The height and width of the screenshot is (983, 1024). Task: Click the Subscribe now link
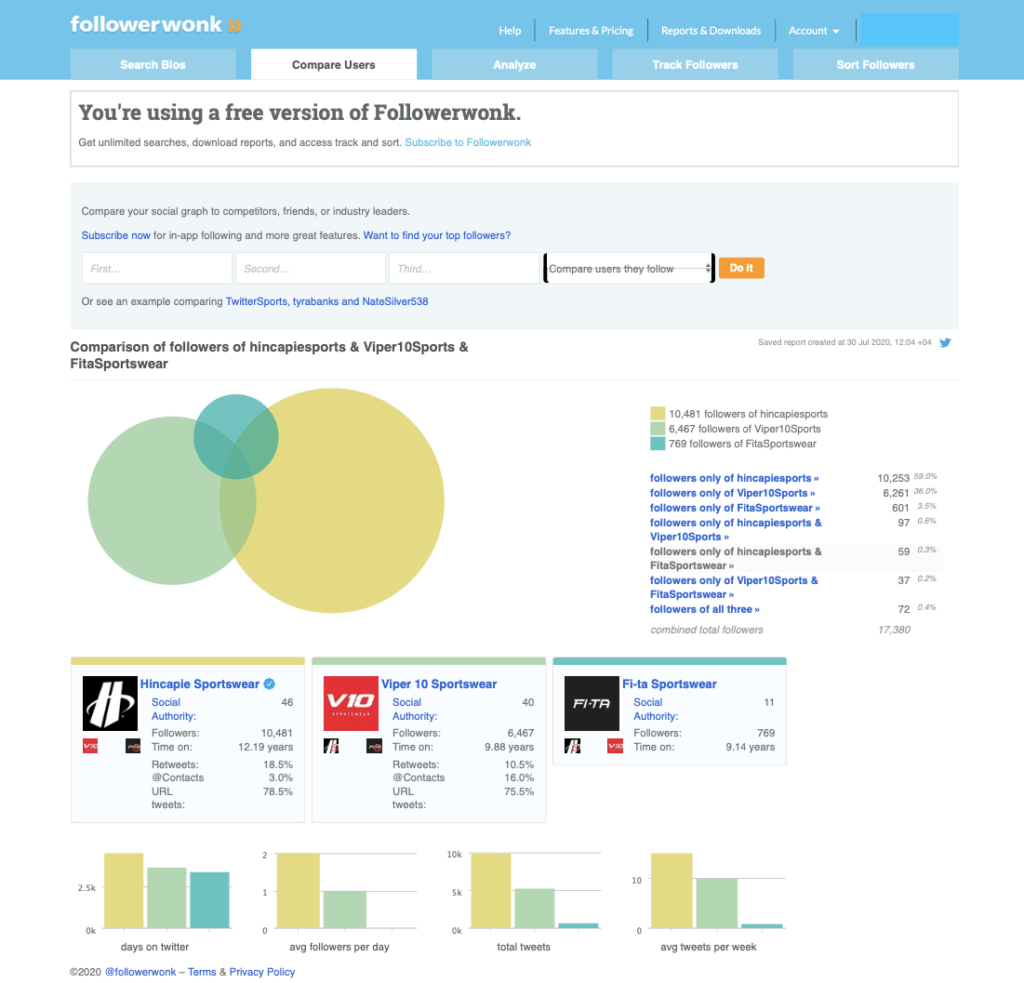click(x=116, y=235)
